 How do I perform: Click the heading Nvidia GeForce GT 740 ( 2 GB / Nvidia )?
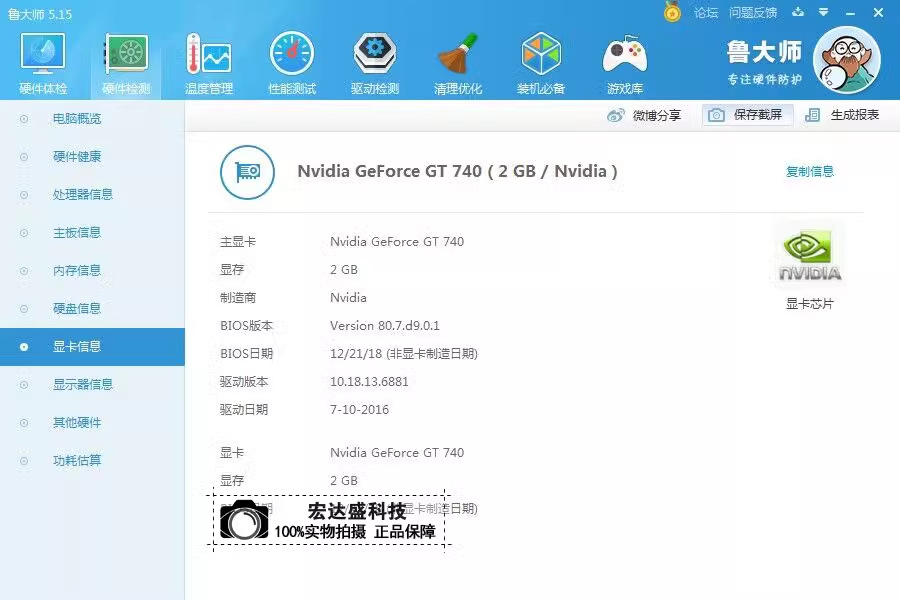[457, 171]
